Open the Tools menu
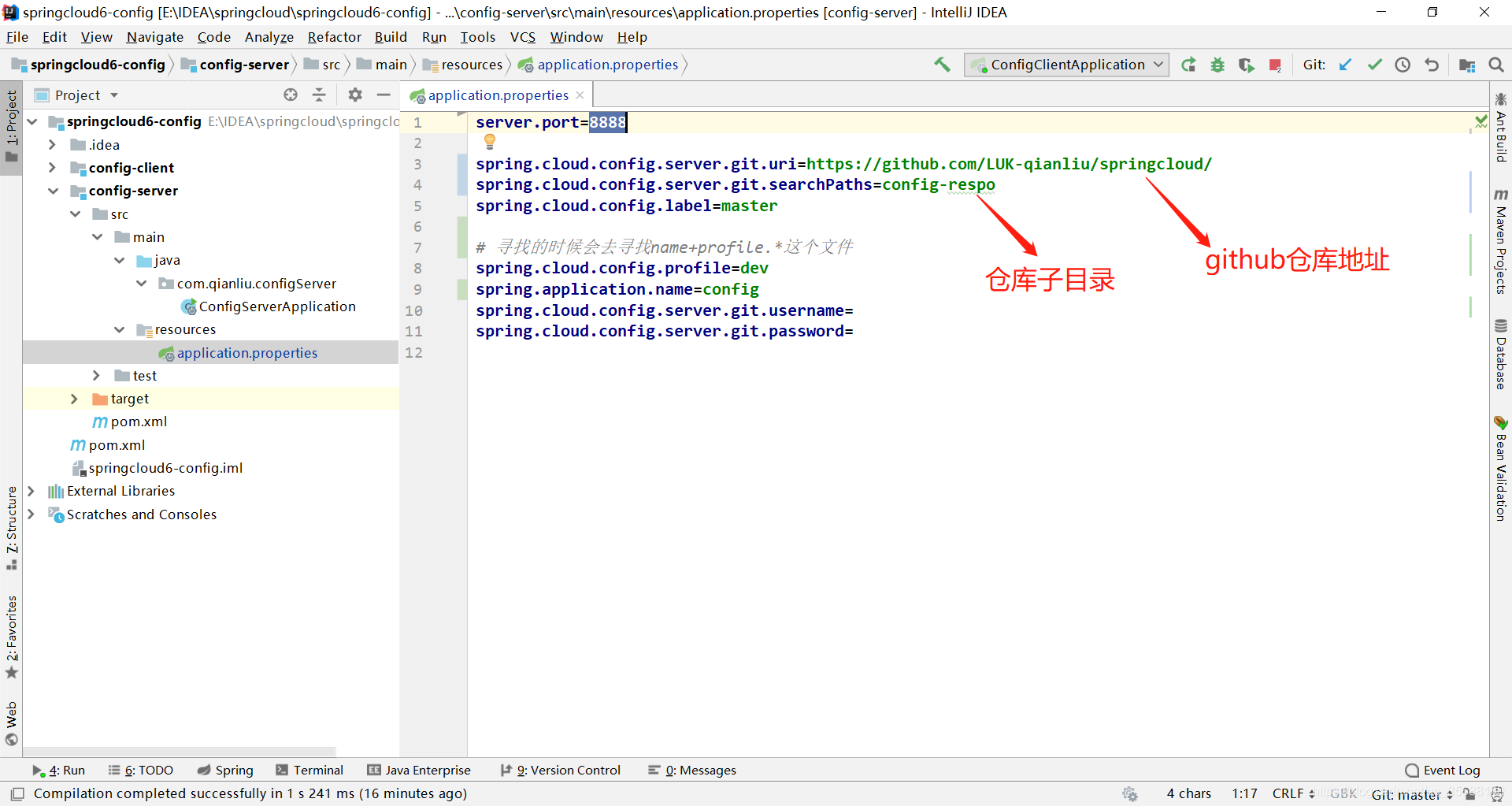This screenshot has height=806, width=1512. pos(477,37)
